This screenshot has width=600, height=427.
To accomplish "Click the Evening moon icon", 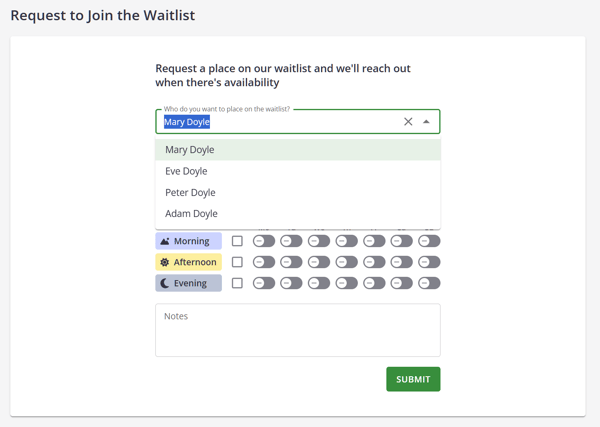I will (165, 283).
